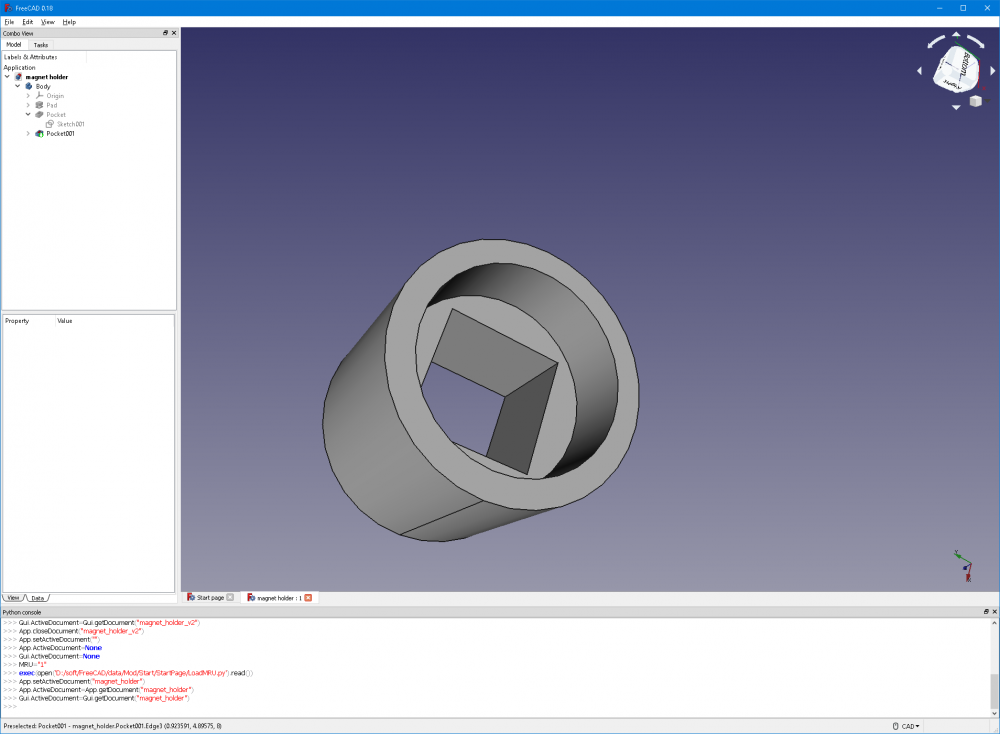Expand the Pocket001 tree node
Screen dimensions: 1000x734
pos(28,133)
